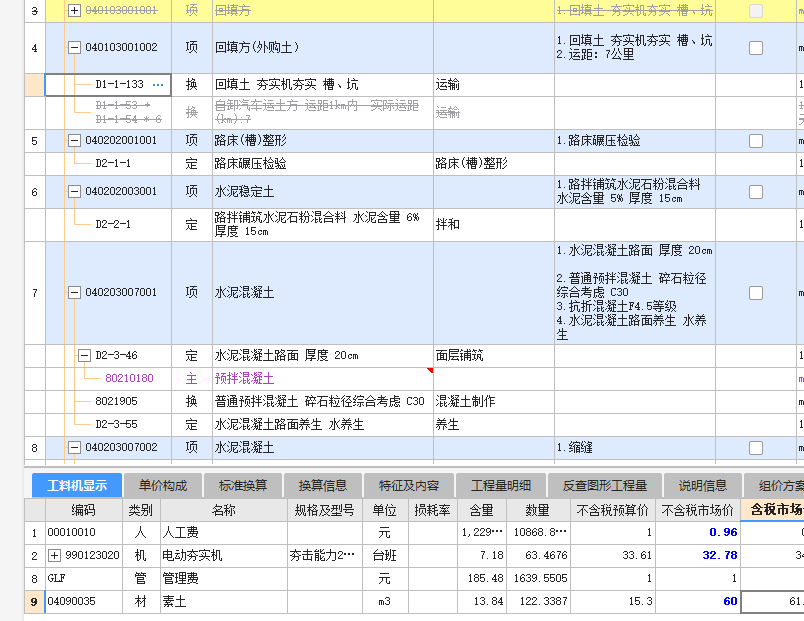Select the 损耗率 column header
Viewport: 804px width, 621px height.
tap(433, 510)
